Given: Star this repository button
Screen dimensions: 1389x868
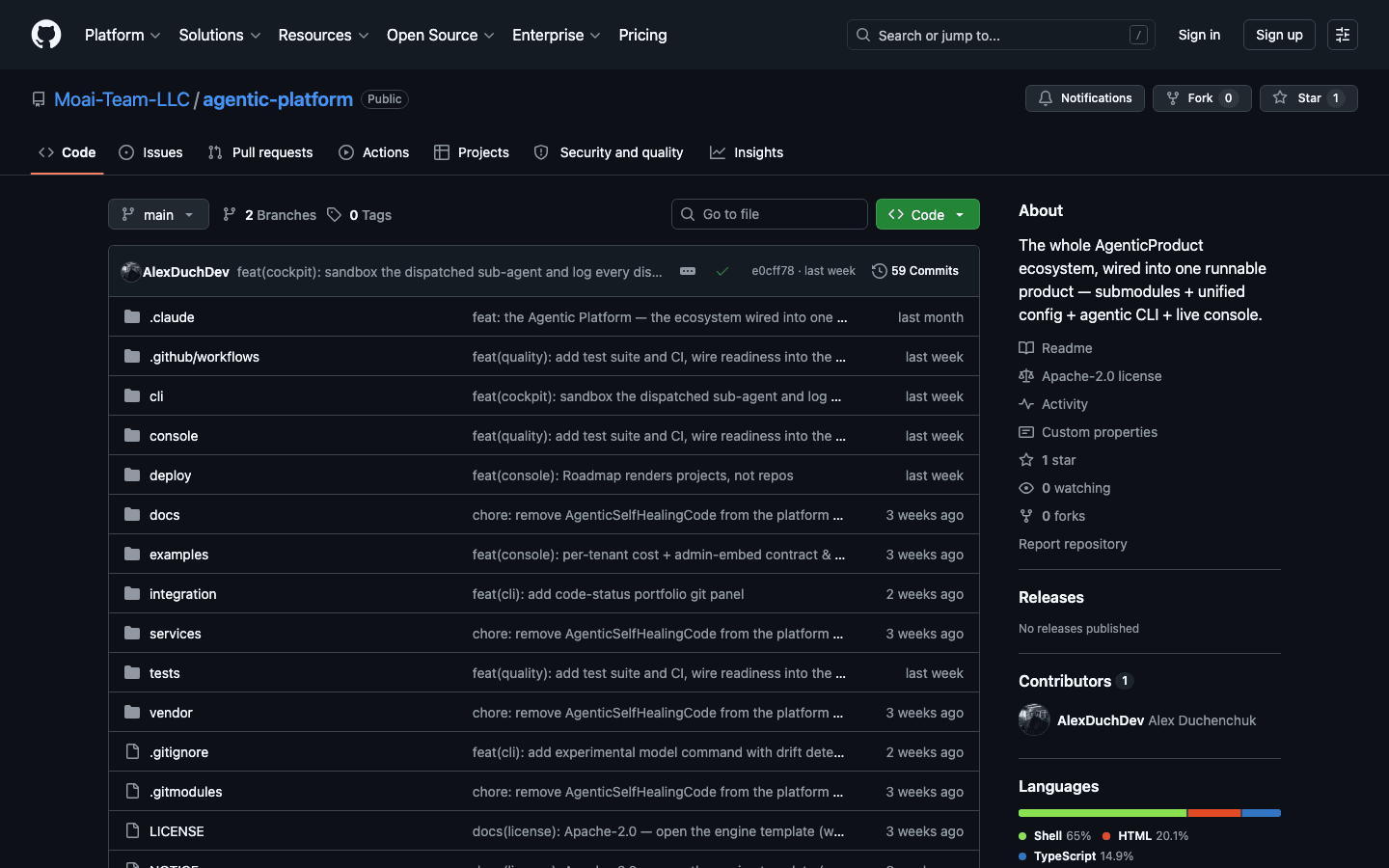Looking at the screenshot, I should (1308, 98).
